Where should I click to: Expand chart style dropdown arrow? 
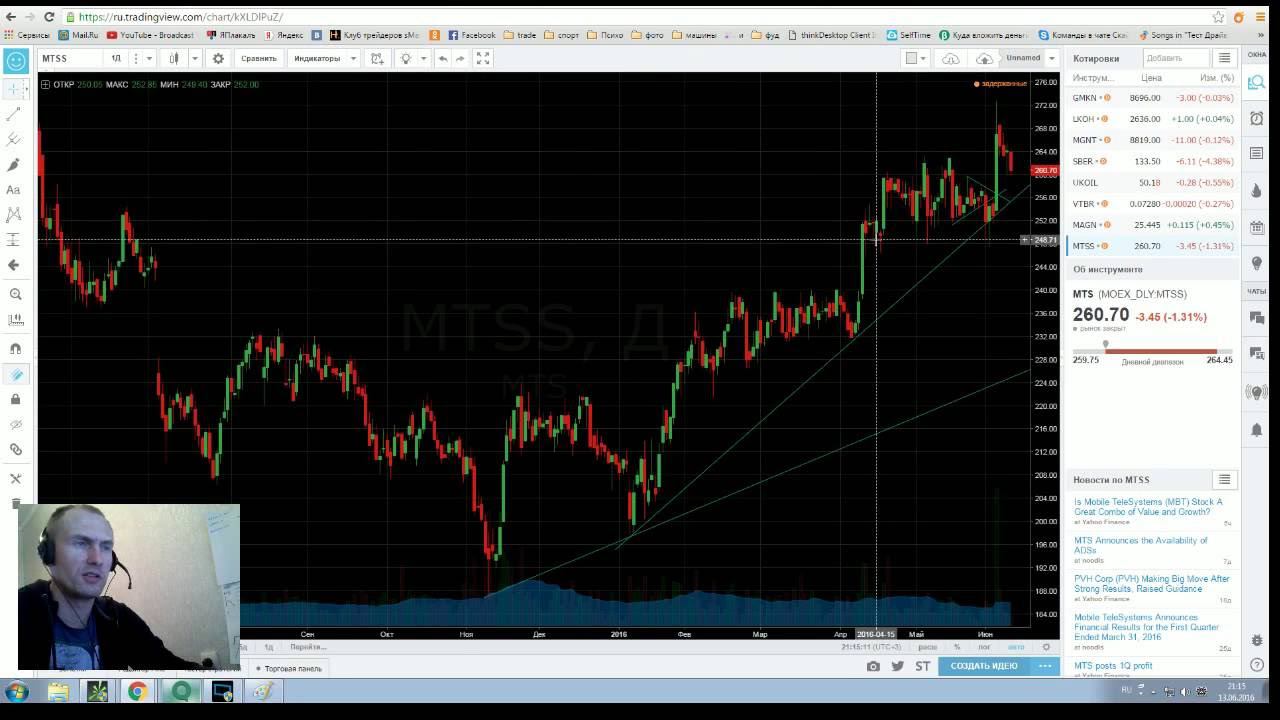195,58
